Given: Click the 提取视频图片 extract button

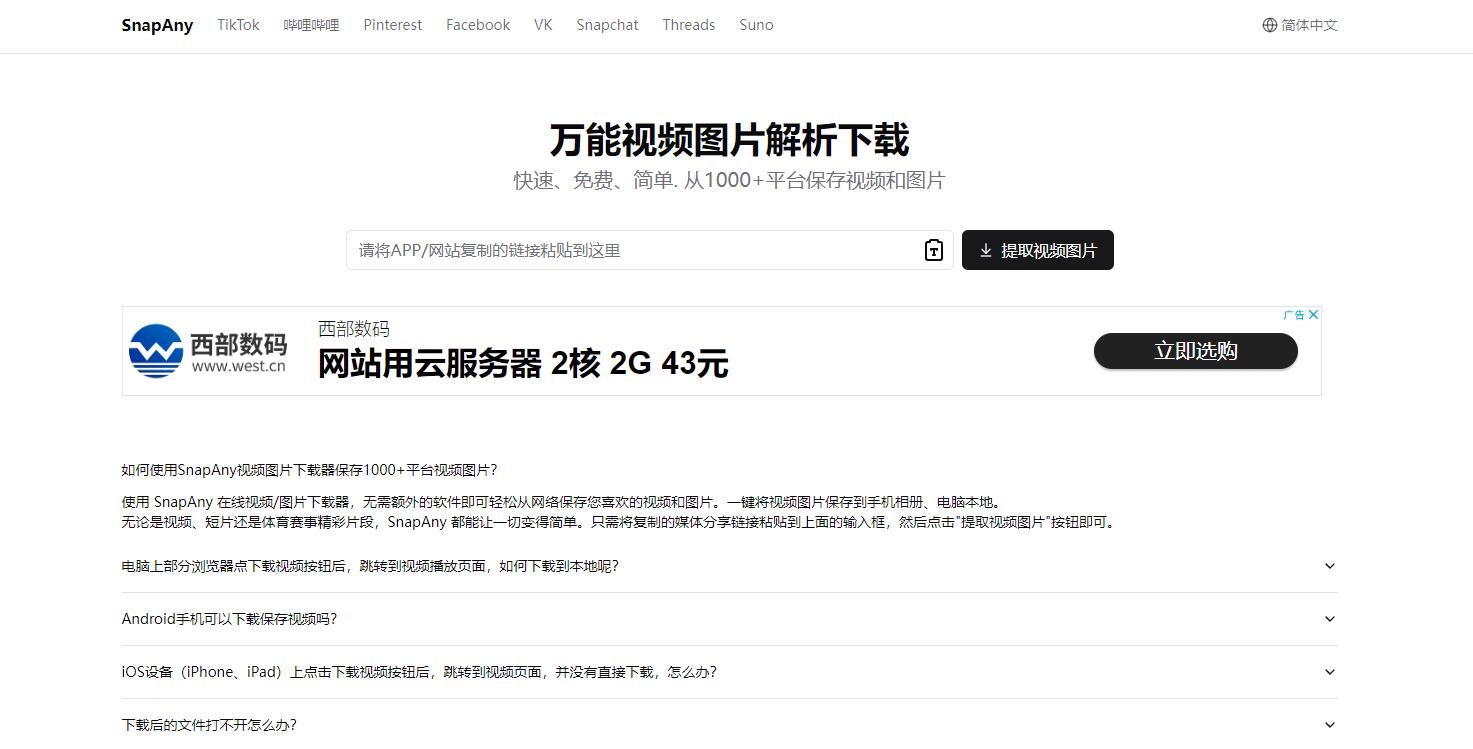Looking at the screenshot, I should pos(1037,250).
